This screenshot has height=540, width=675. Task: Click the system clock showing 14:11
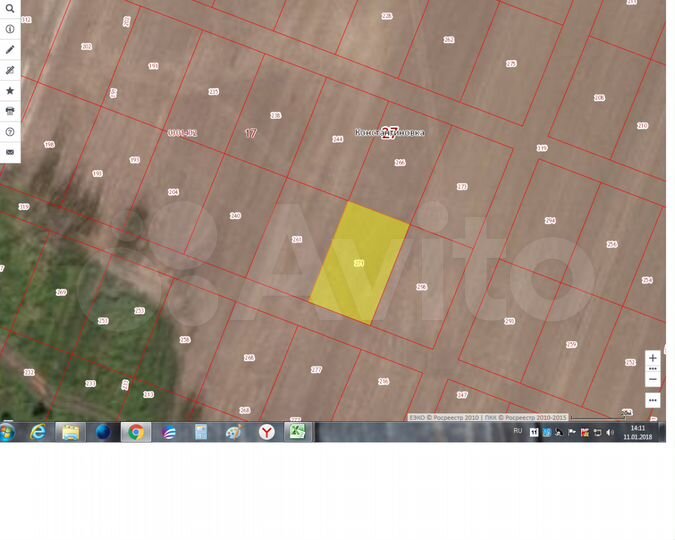click(637, 432)
